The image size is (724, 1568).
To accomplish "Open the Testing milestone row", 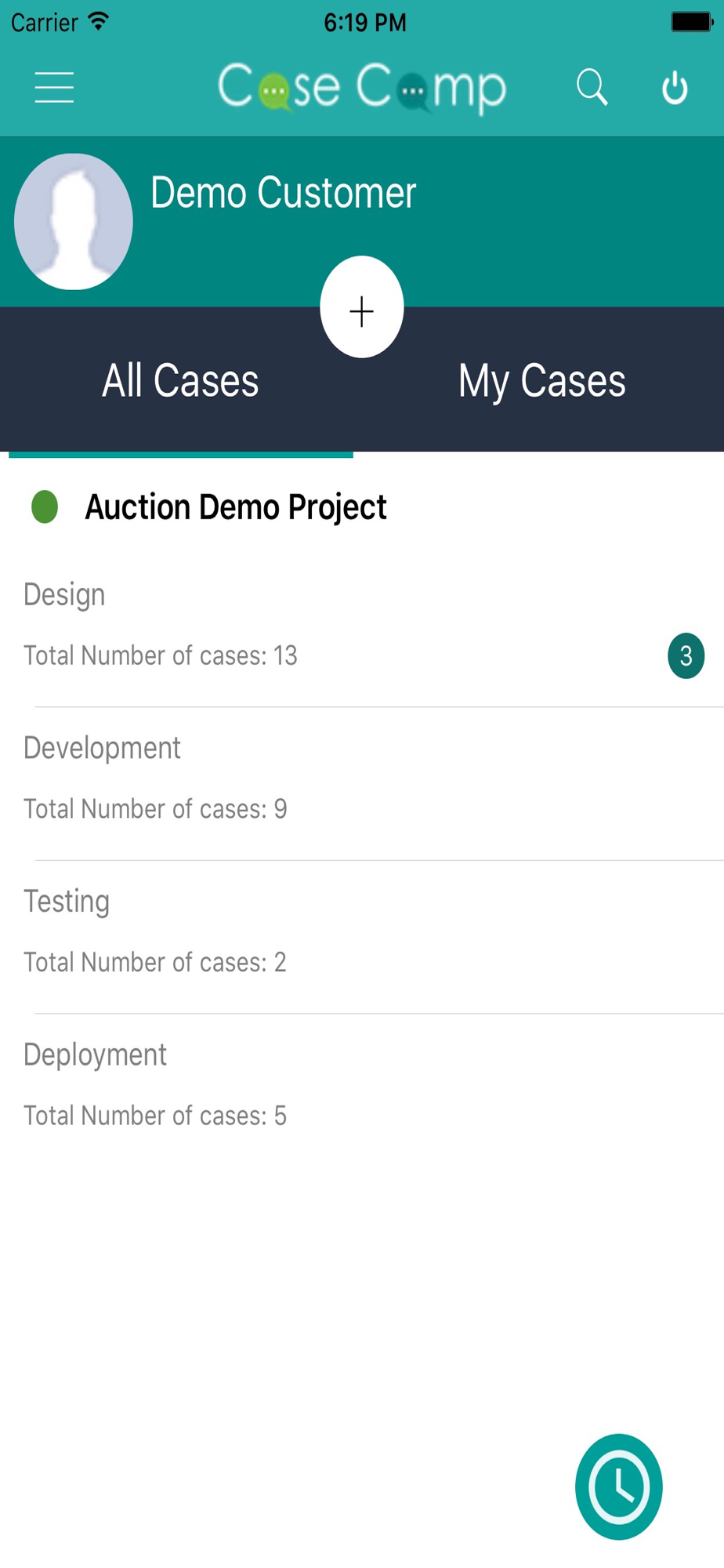I will tap(362, 932).
